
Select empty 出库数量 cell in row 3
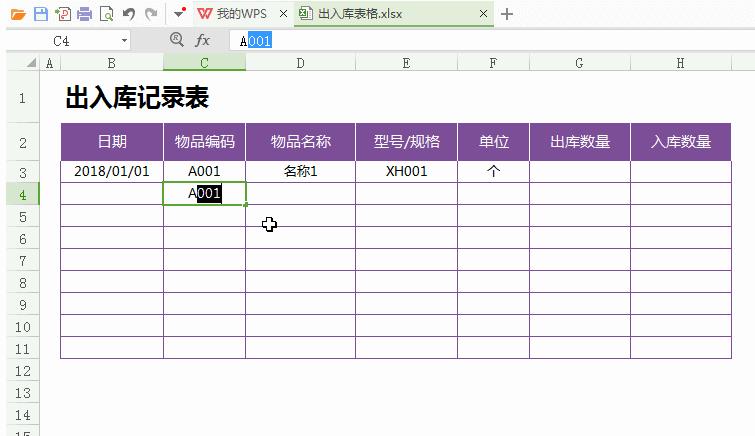point(580,172)
